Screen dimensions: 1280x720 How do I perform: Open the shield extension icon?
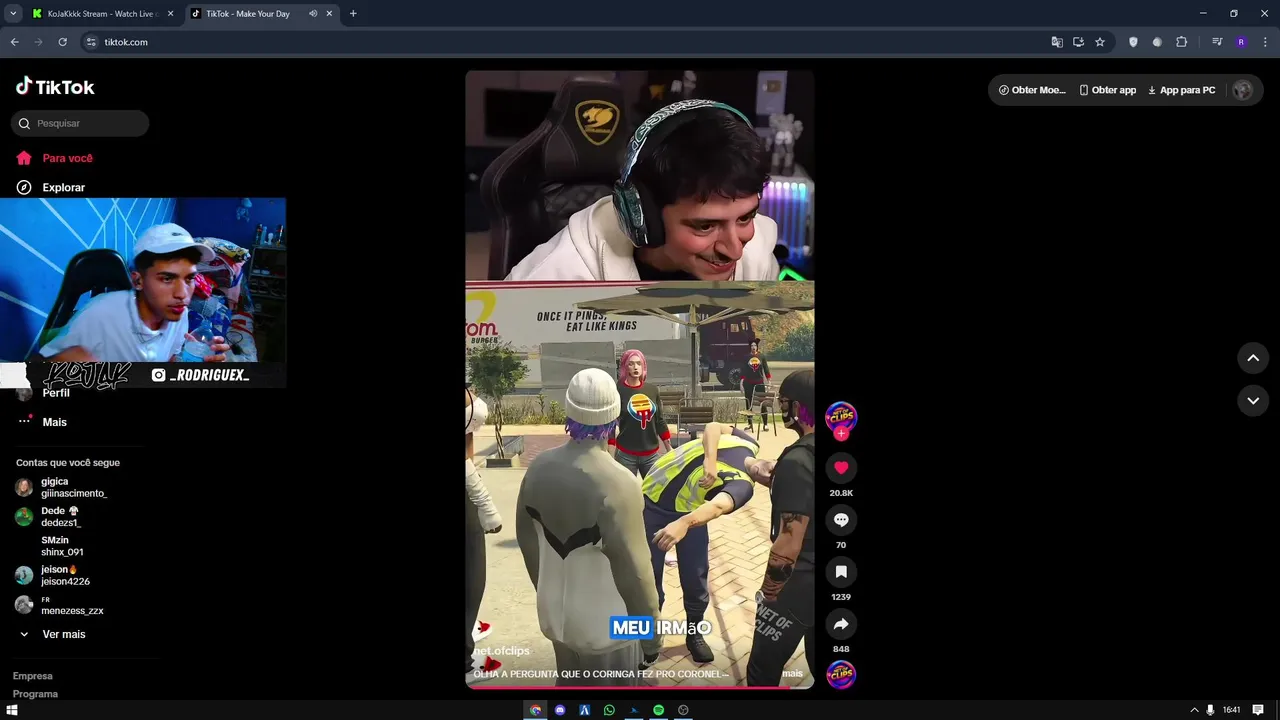(1133, 42)
